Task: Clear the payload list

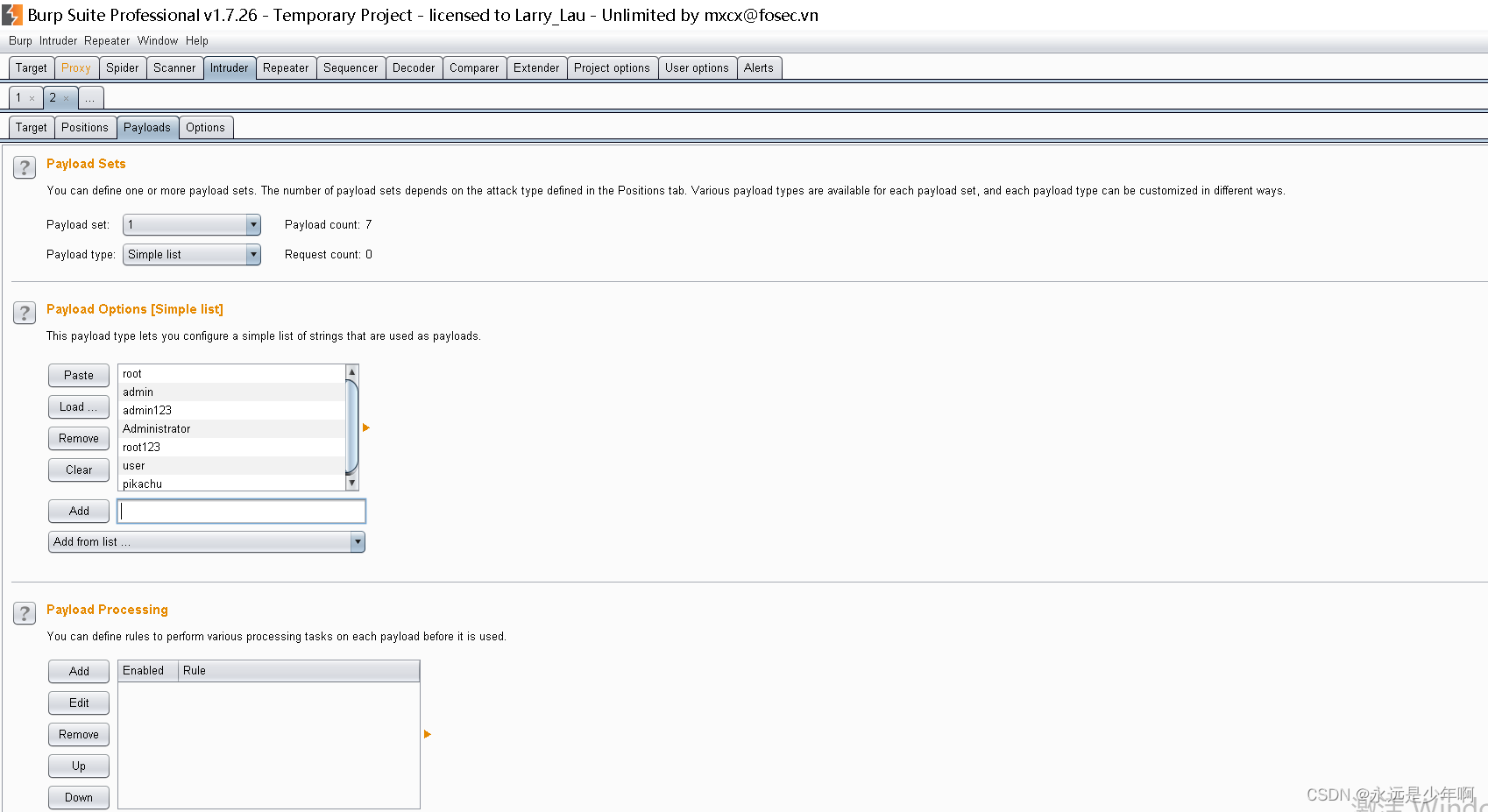Action: tap(79, 470)
